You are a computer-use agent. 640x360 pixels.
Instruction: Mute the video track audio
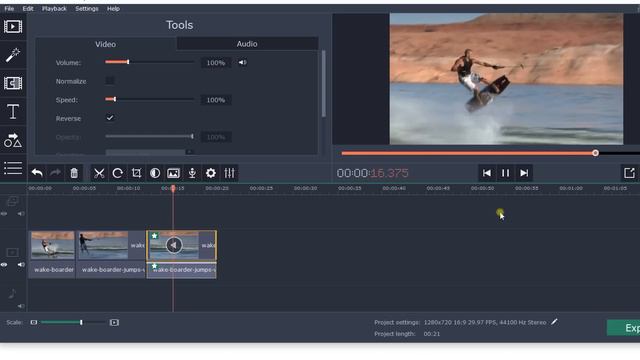[21, 265]
